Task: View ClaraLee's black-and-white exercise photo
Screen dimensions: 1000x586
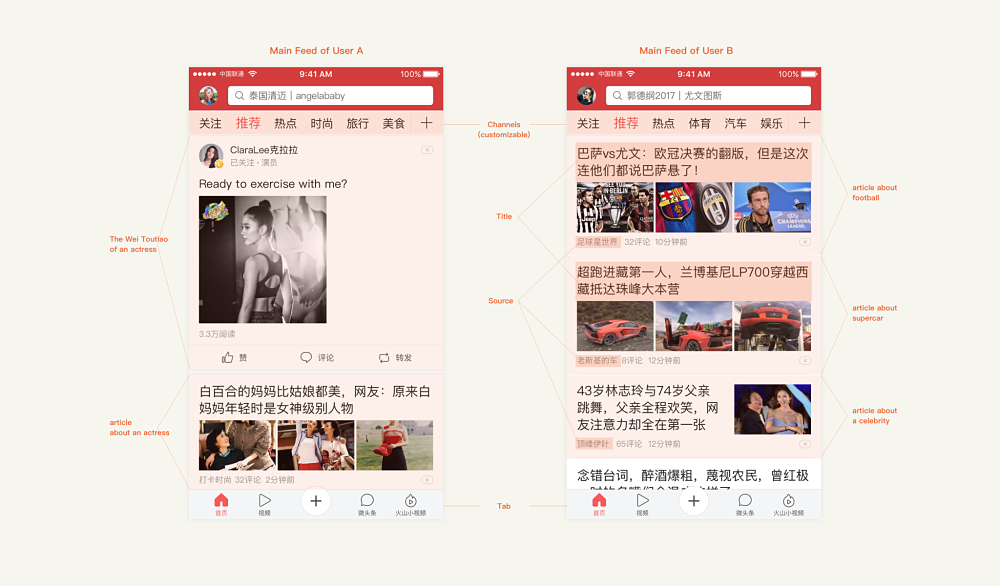Action: pyautogui.click(x=263, y=259)
